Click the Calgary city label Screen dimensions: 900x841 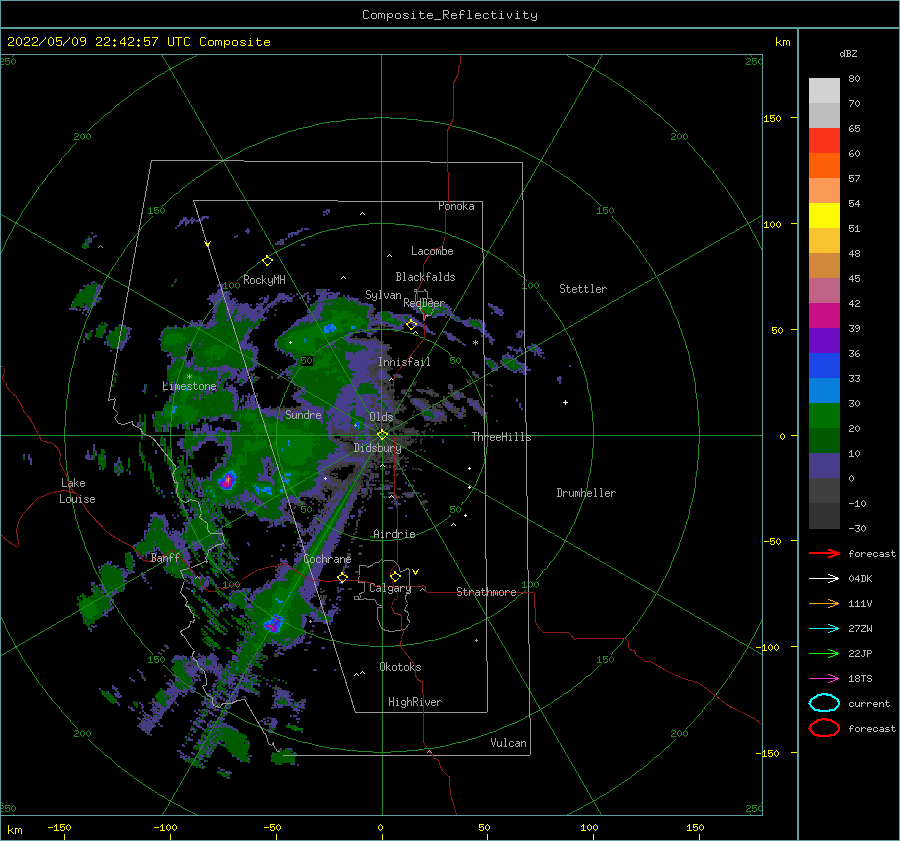[x=390, y=588]
